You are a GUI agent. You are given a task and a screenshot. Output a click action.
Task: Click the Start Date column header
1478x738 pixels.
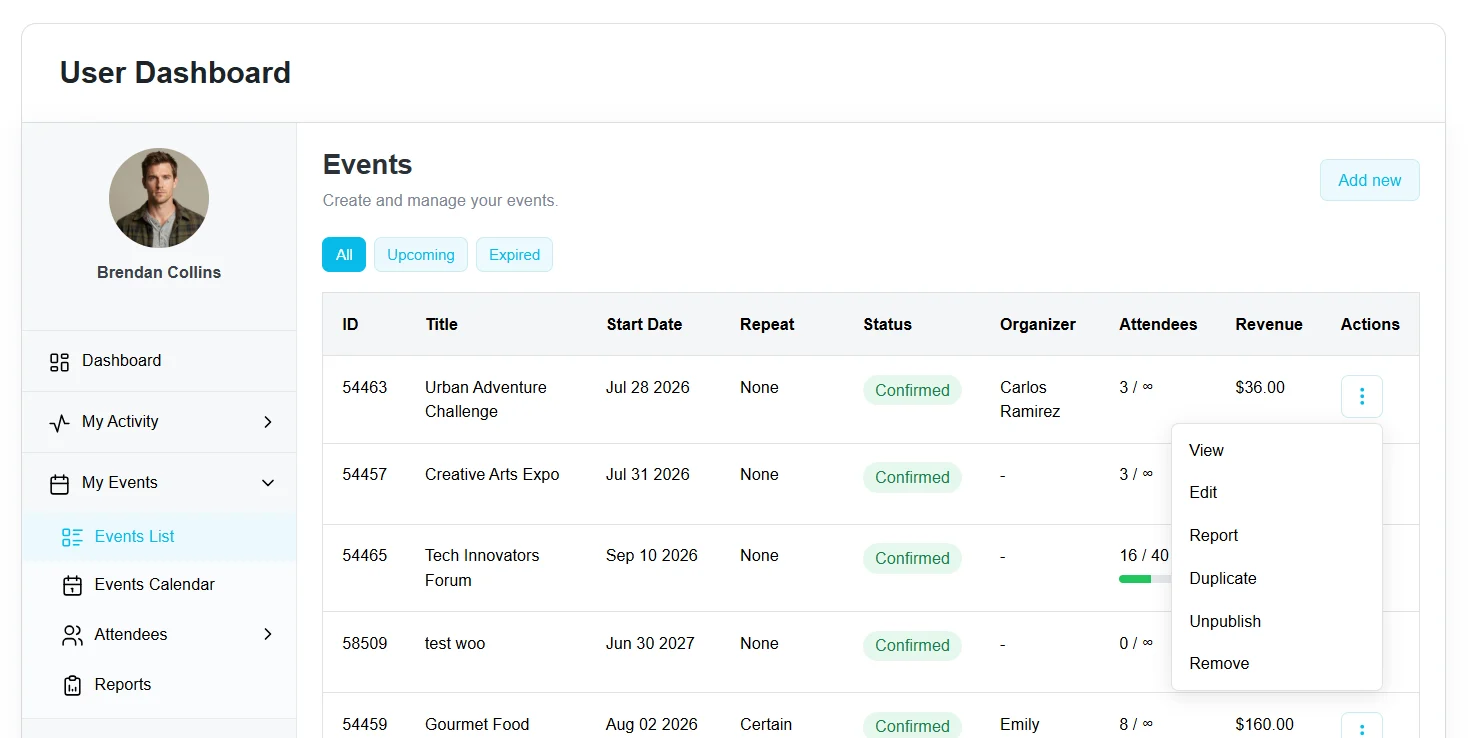click(644, 324)
